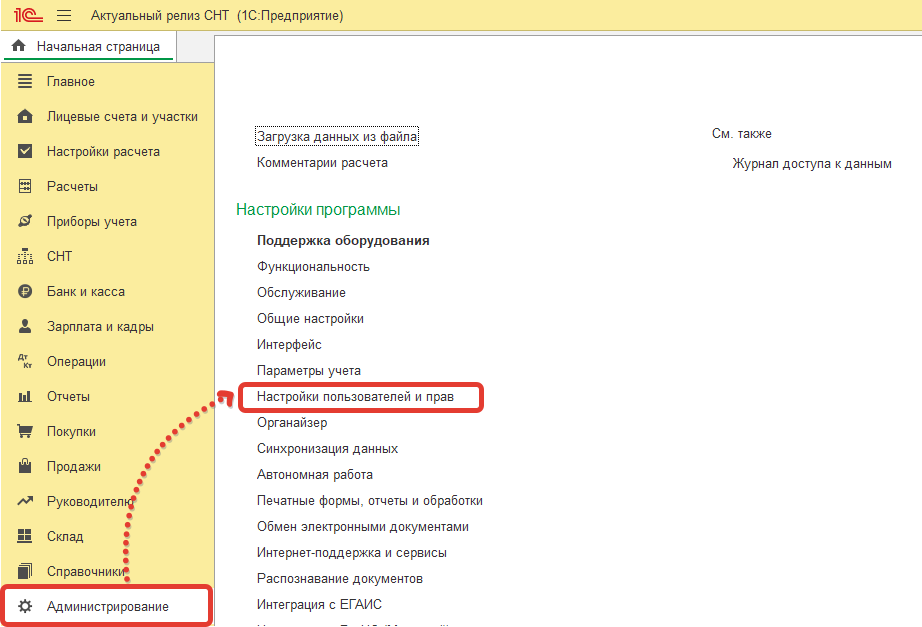The height and width of the screenshot is (627, 922).
Task: Open Поддержка оборудования settings
Action: [x=343, y=241]
